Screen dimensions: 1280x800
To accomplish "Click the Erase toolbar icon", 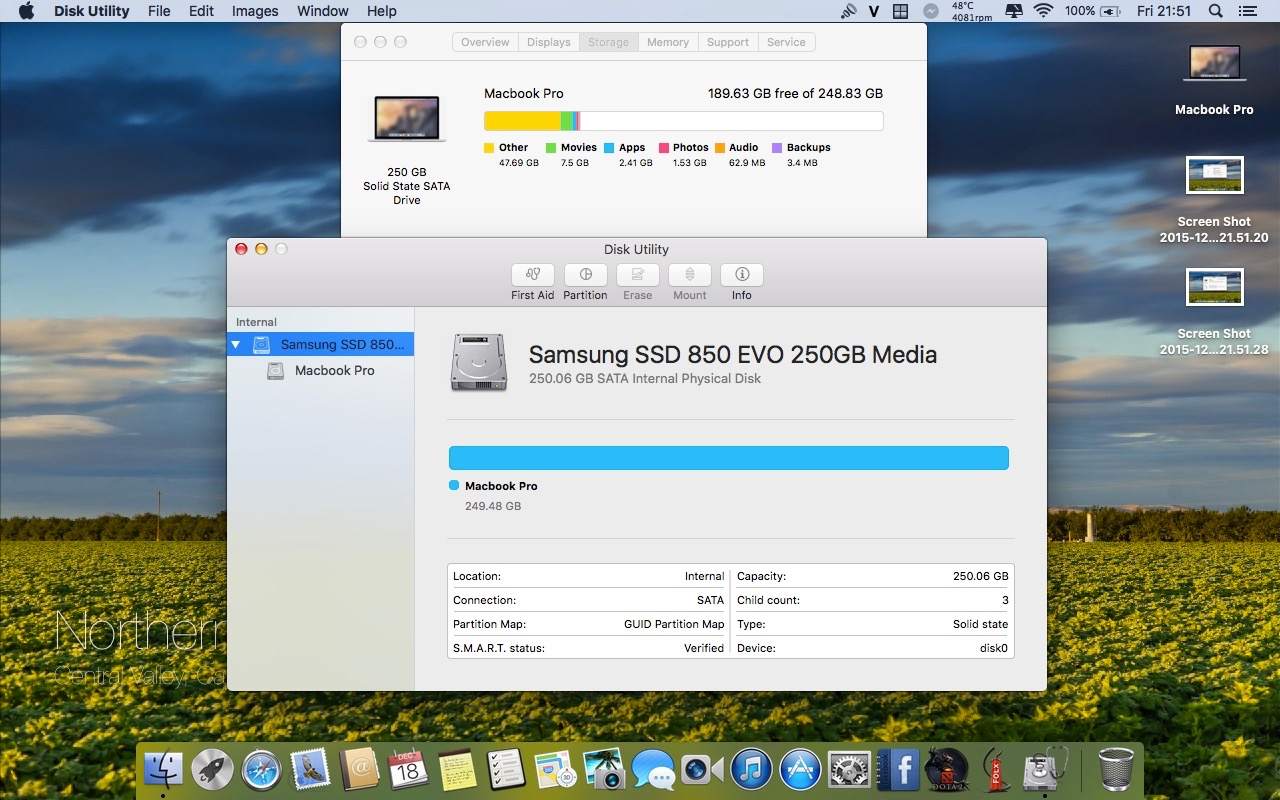I will click(637, 275).
